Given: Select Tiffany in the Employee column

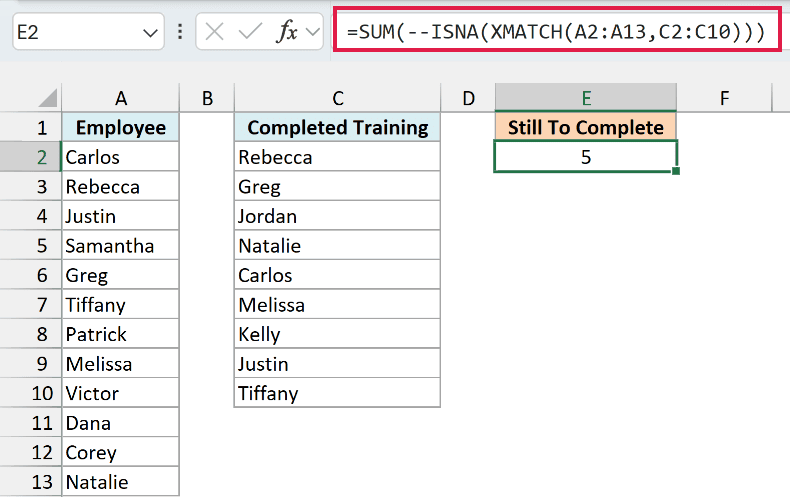Looking at the screenshot, I should pyautogui.click(x=120, y=304).
